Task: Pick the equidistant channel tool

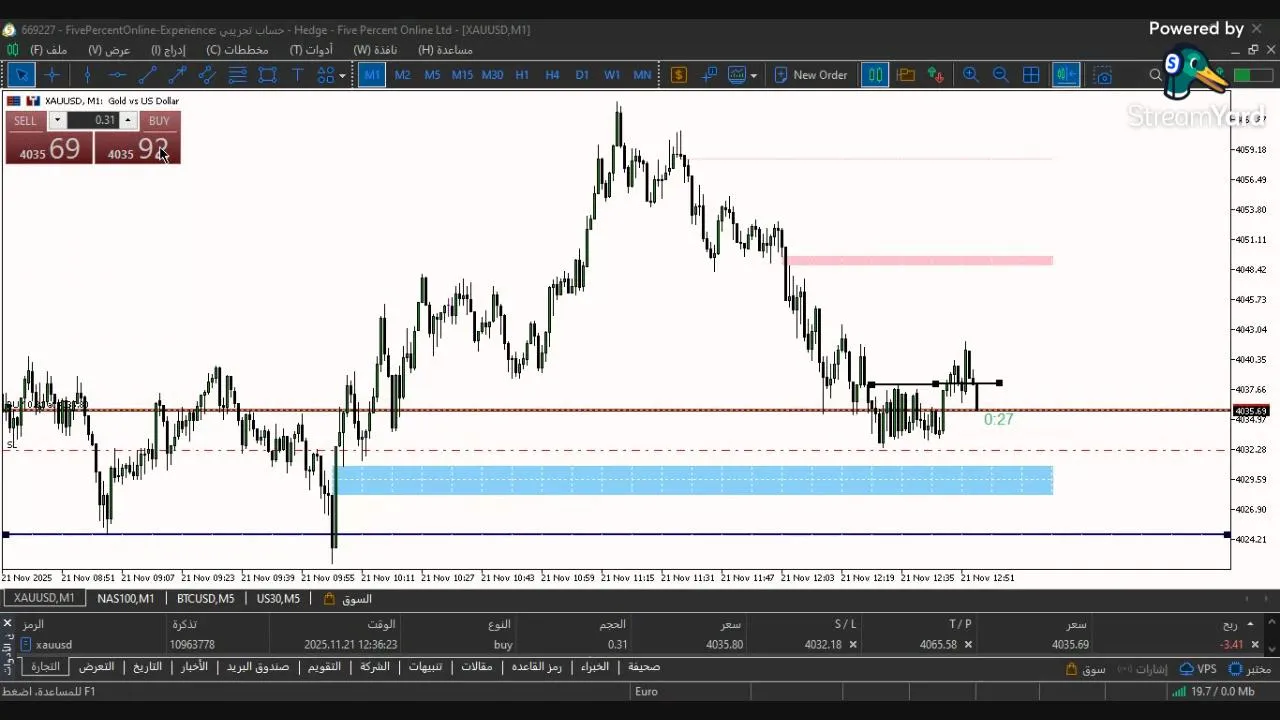Action: click(207, 75)
